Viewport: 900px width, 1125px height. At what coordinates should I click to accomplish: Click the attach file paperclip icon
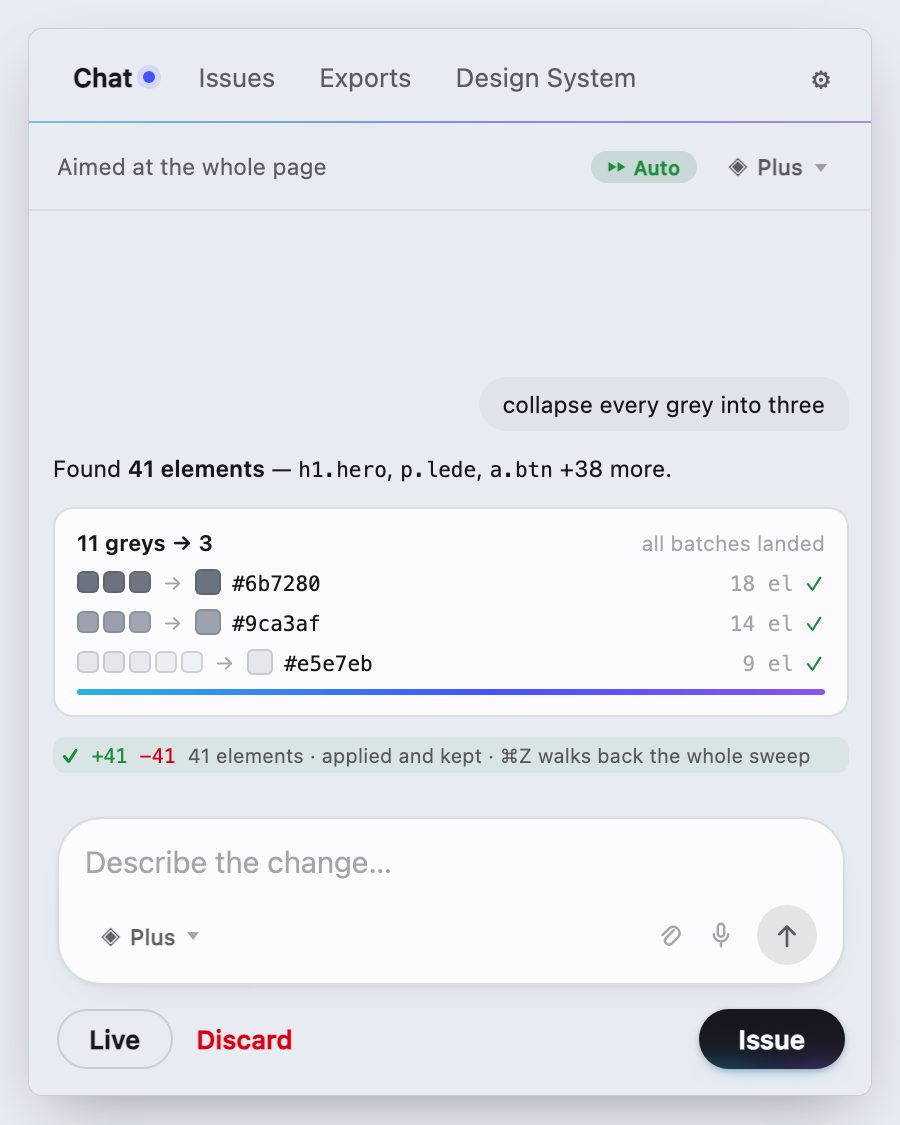[670, 936]
